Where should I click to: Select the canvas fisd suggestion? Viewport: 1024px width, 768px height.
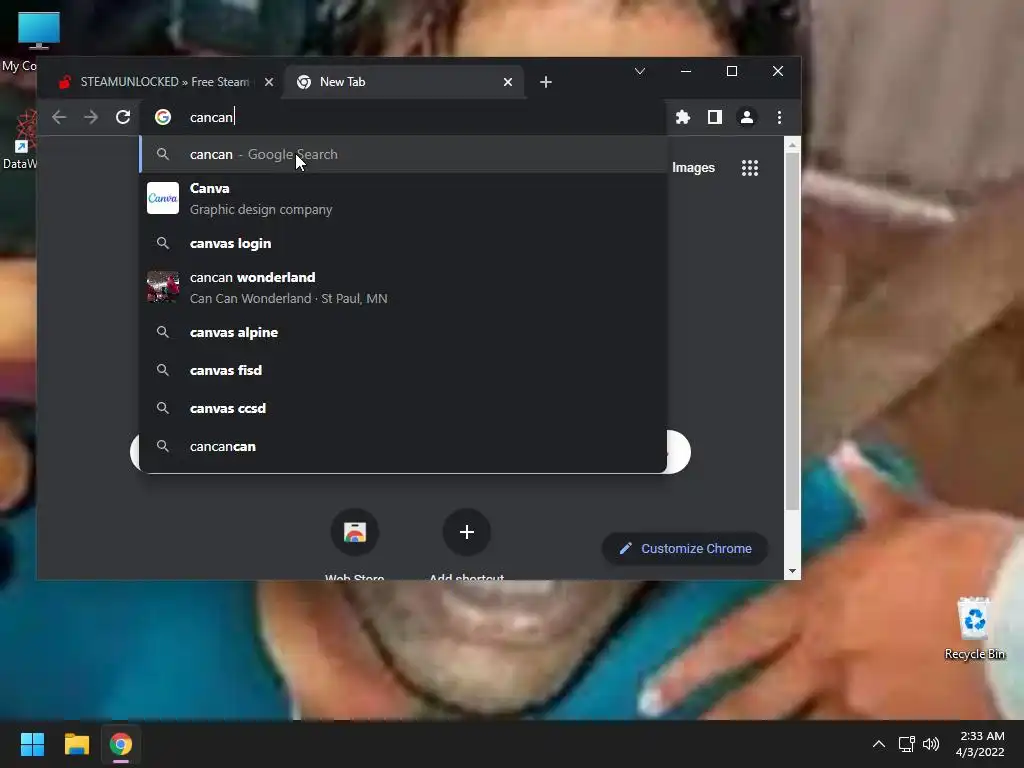(404, 370)
